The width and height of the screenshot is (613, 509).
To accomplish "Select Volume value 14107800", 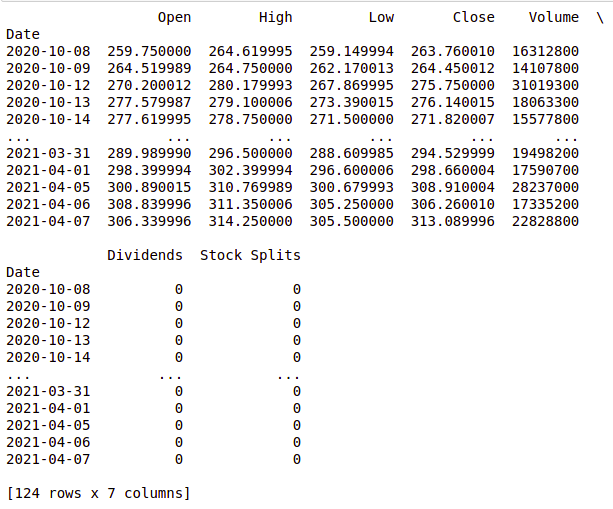I will tap(545, 68).
